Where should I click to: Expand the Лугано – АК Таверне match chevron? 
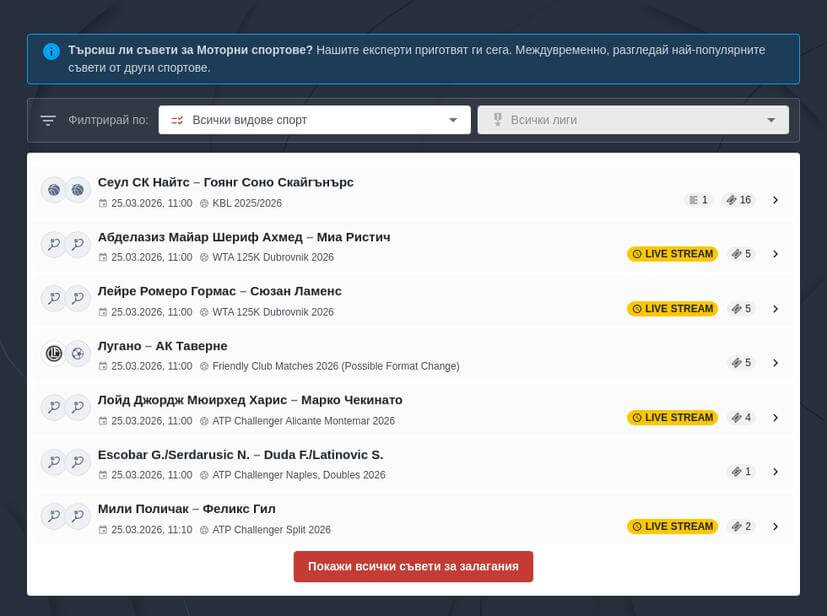point(775,363)
